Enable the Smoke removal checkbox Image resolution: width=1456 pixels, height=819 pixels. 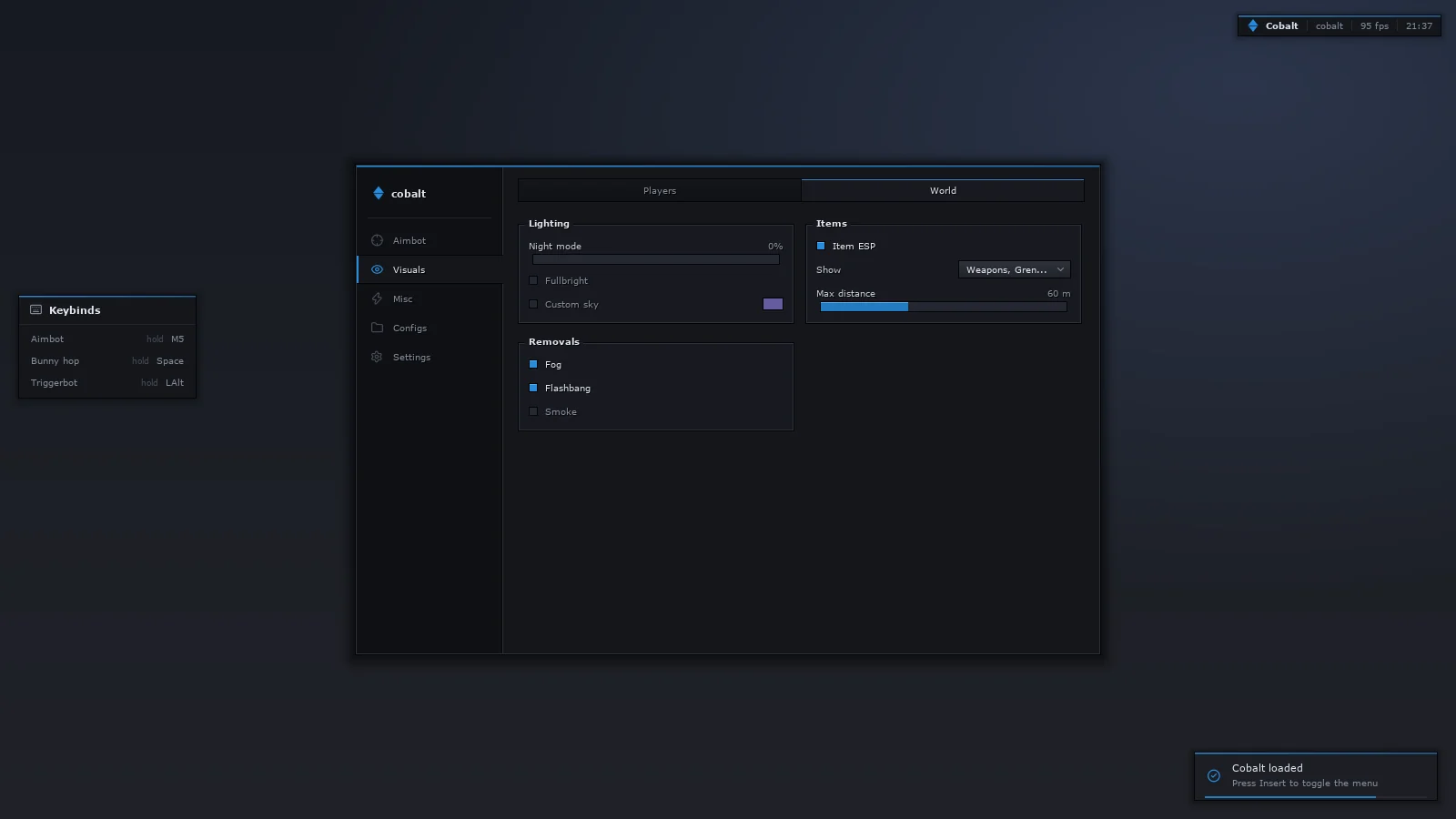tap(533, 411)
